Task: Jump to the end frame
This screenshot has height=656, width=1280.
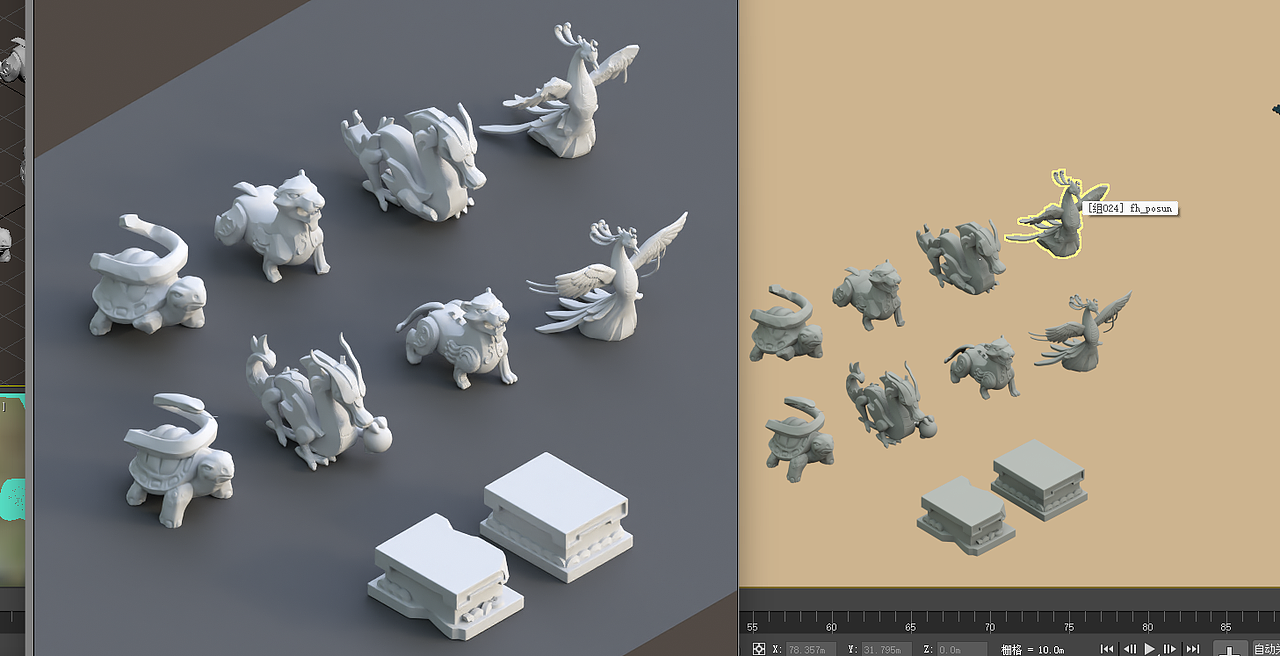Action: click(1192, 649)
